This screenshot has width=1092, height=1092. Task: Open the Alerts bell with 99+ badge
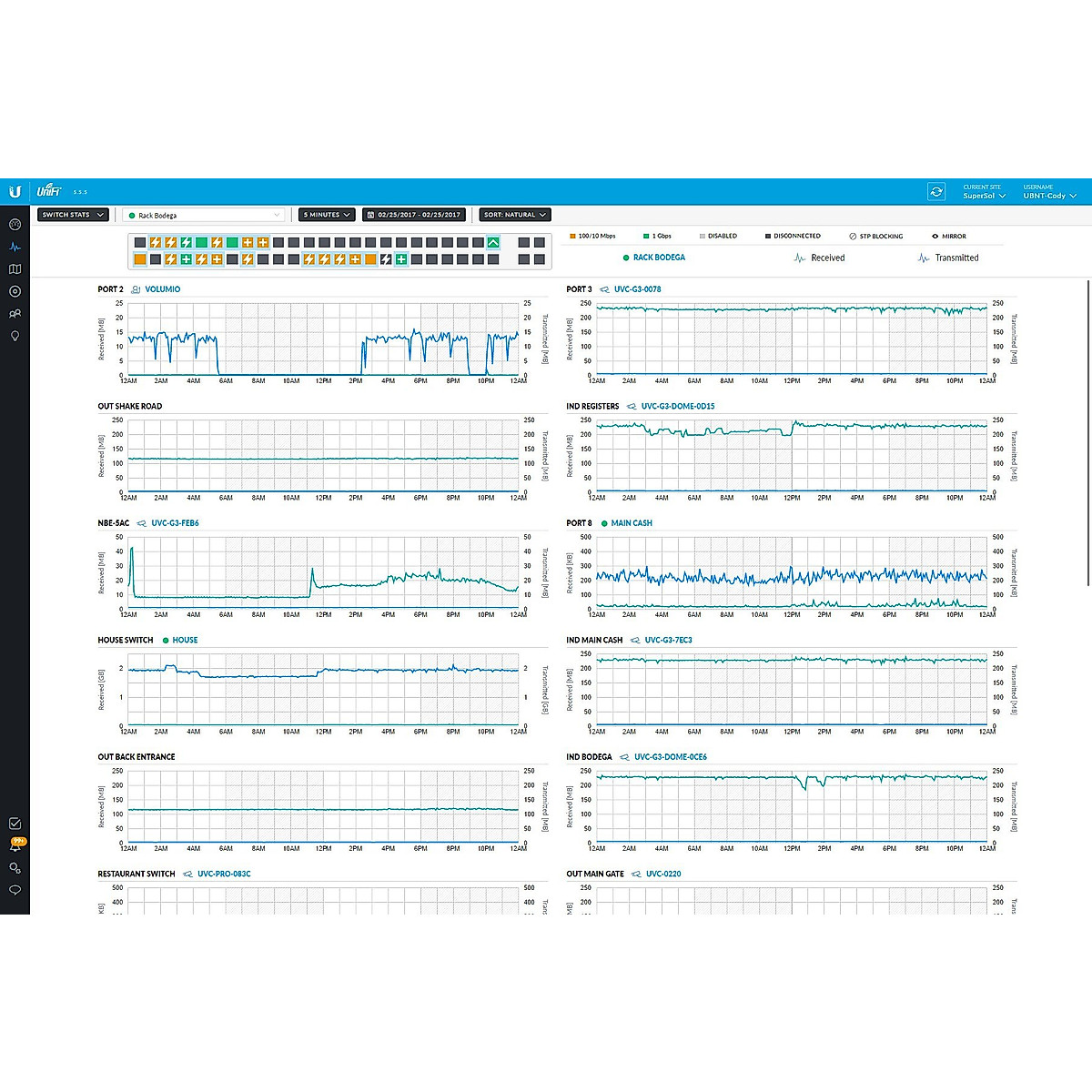click(x=15, y=846)
